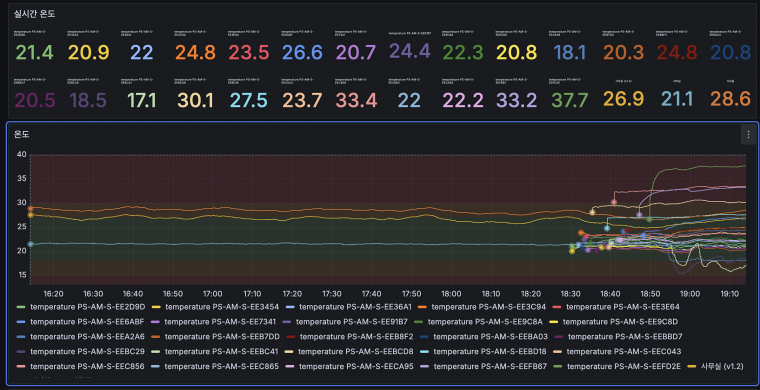Select legend label temperature PS-AM-S-EEBCD8
760x390 pixels.
[356, 351]
